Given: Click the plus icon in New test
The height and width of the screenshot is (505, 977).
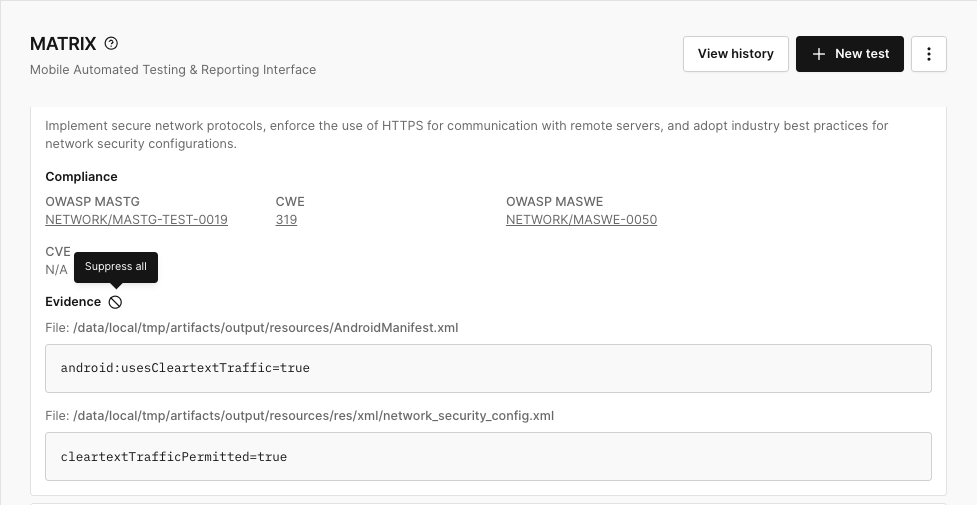Looking at the screenshot, I should coord(819,54).
